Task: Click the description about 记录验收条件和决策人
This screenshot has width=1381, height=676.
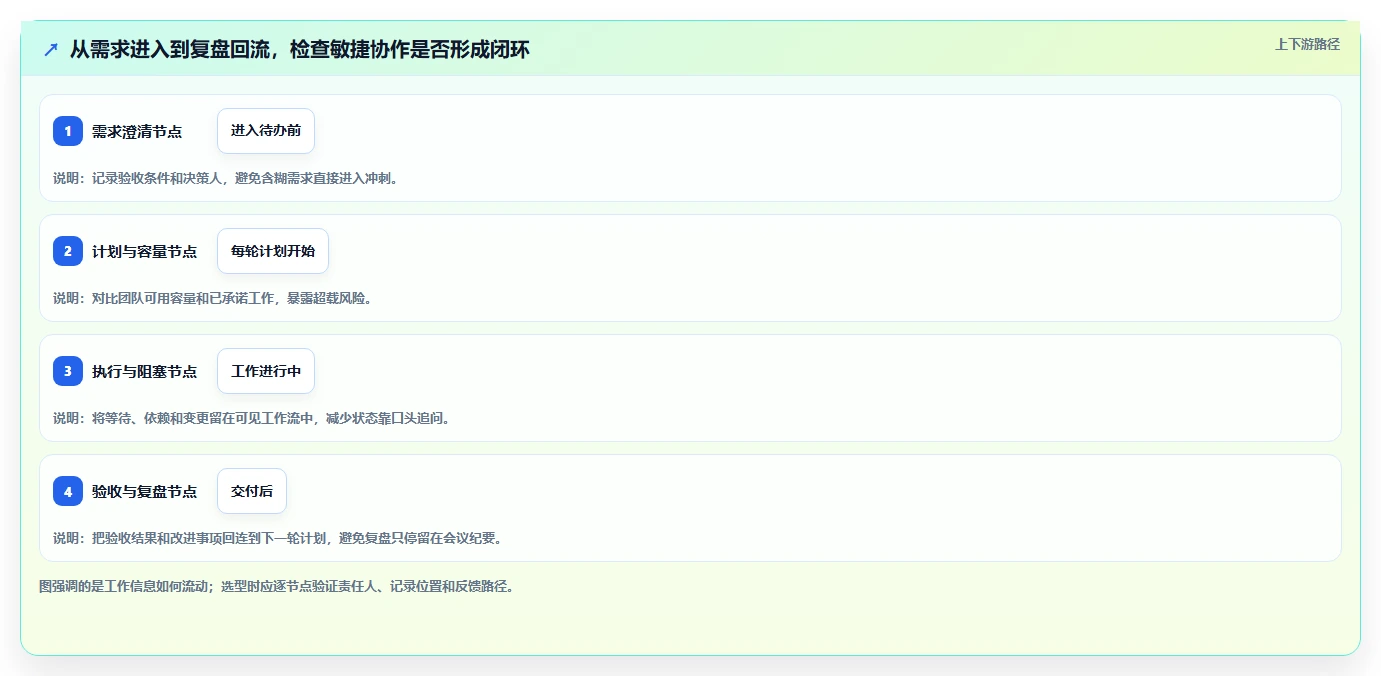Action: point(226,178)
